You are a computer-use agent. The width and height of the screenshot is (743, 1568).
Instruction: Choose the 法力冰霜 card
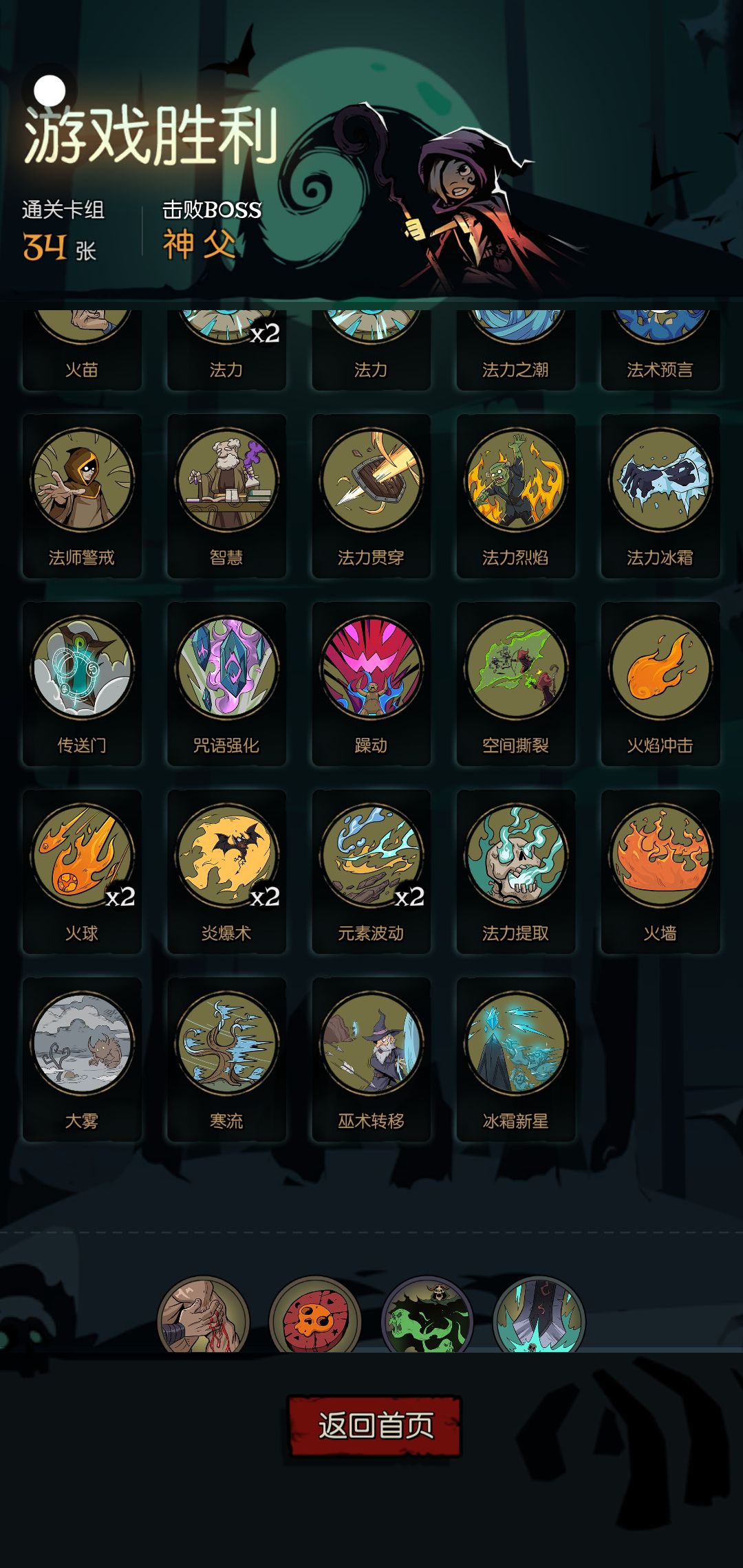pos(660,496)
